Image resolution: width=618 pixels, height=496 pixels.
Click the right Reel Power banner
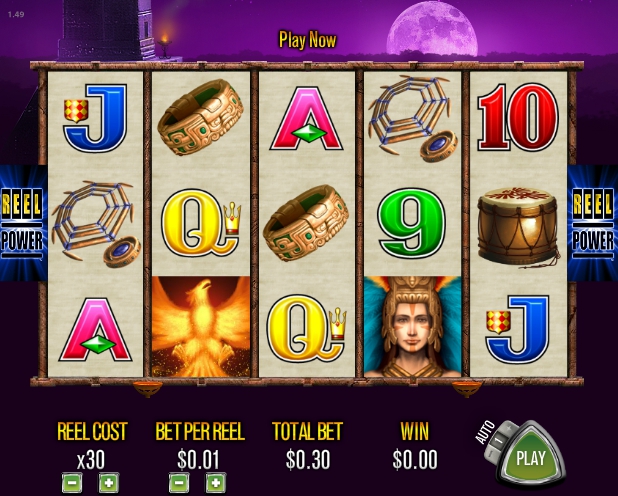pos(593,223)
